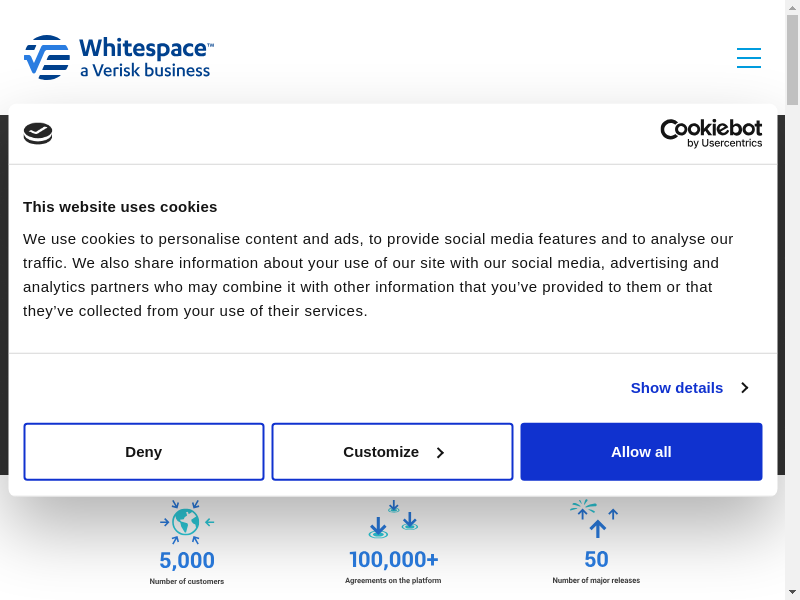
Task: Click the vertical scrollbar thumb
Action: 792,60
